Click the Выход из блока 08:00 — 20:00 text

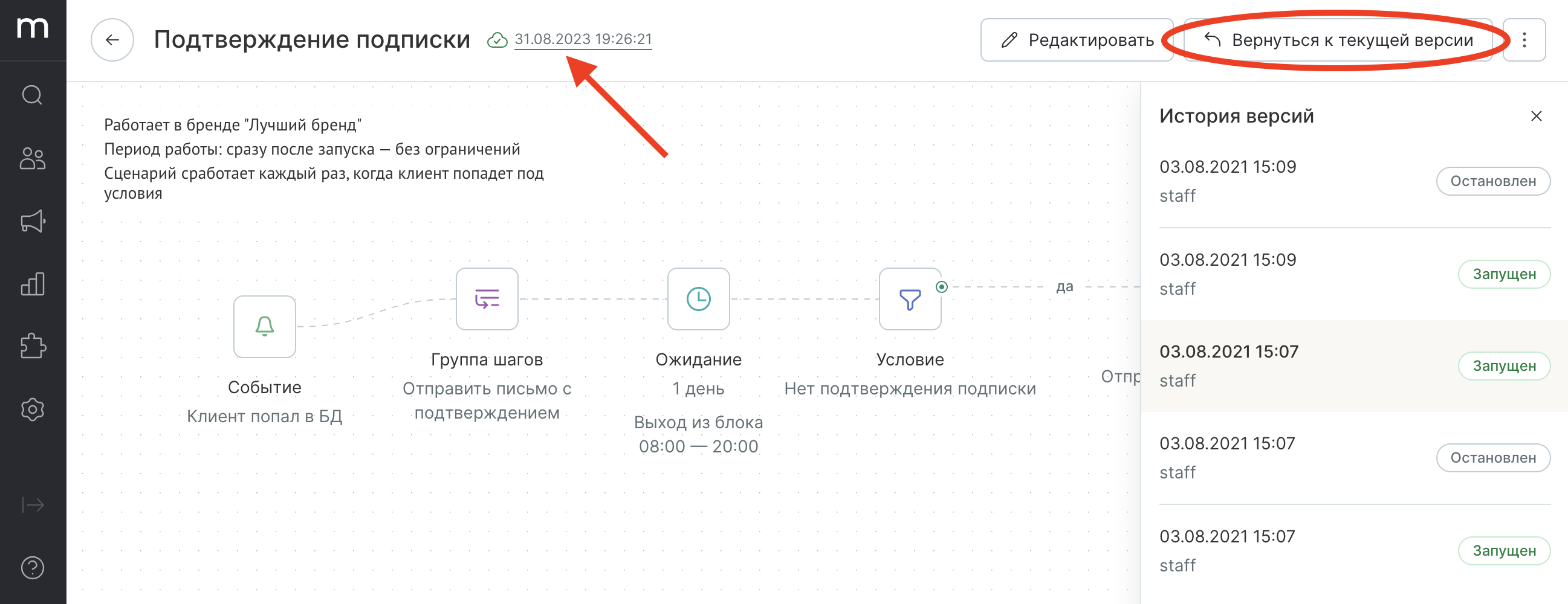coord(698,434)
